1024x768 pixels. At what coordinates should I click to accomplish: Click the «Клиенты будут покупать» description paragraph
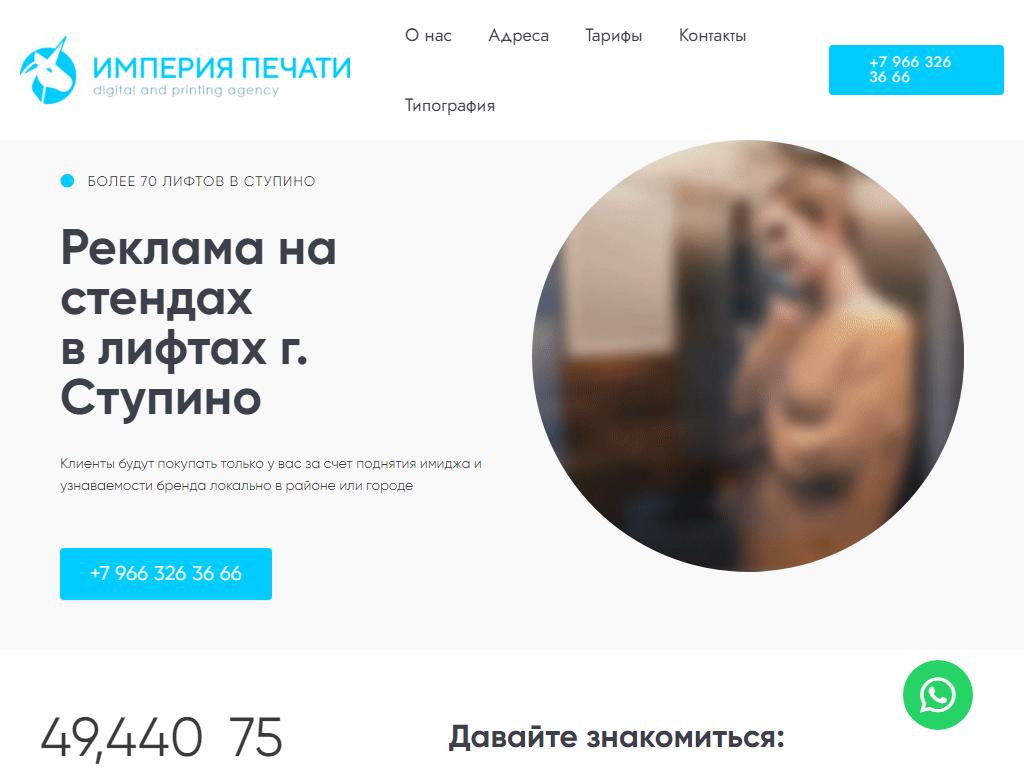[271, 475]
